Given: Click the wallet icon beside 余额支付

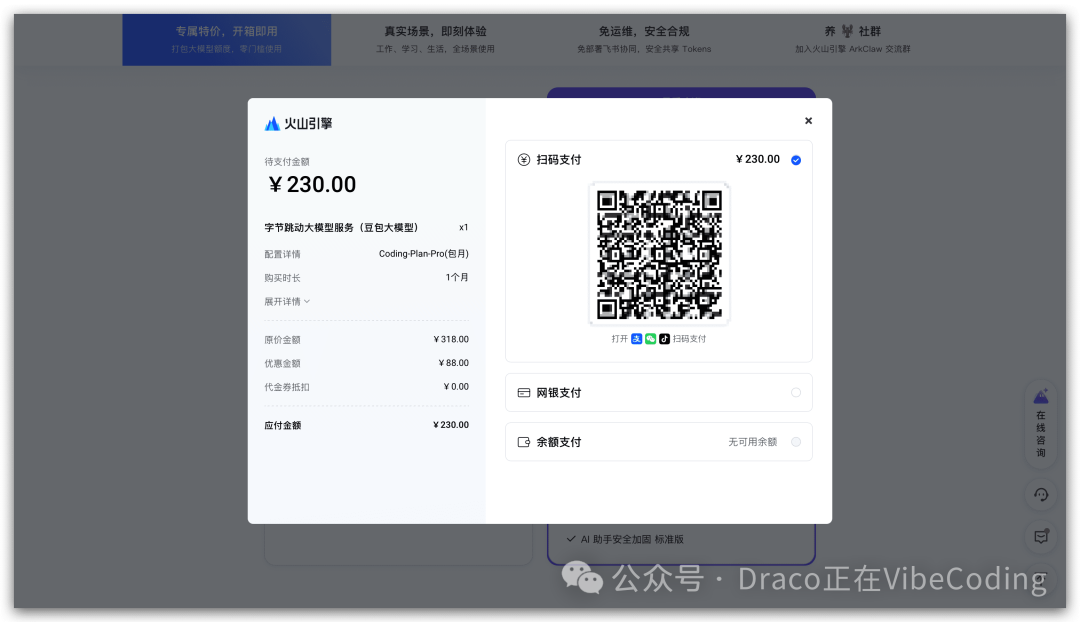Looking at the screenshot, I should pyautogui.click(x=523, y=442).
